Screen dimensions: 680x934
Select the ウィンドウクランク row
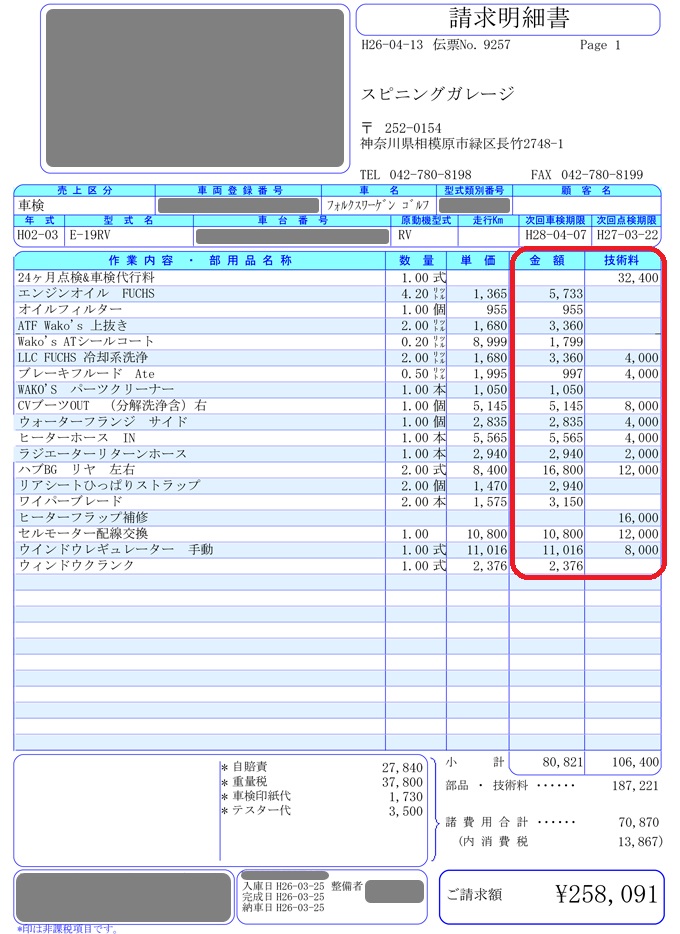coord(337,566)
